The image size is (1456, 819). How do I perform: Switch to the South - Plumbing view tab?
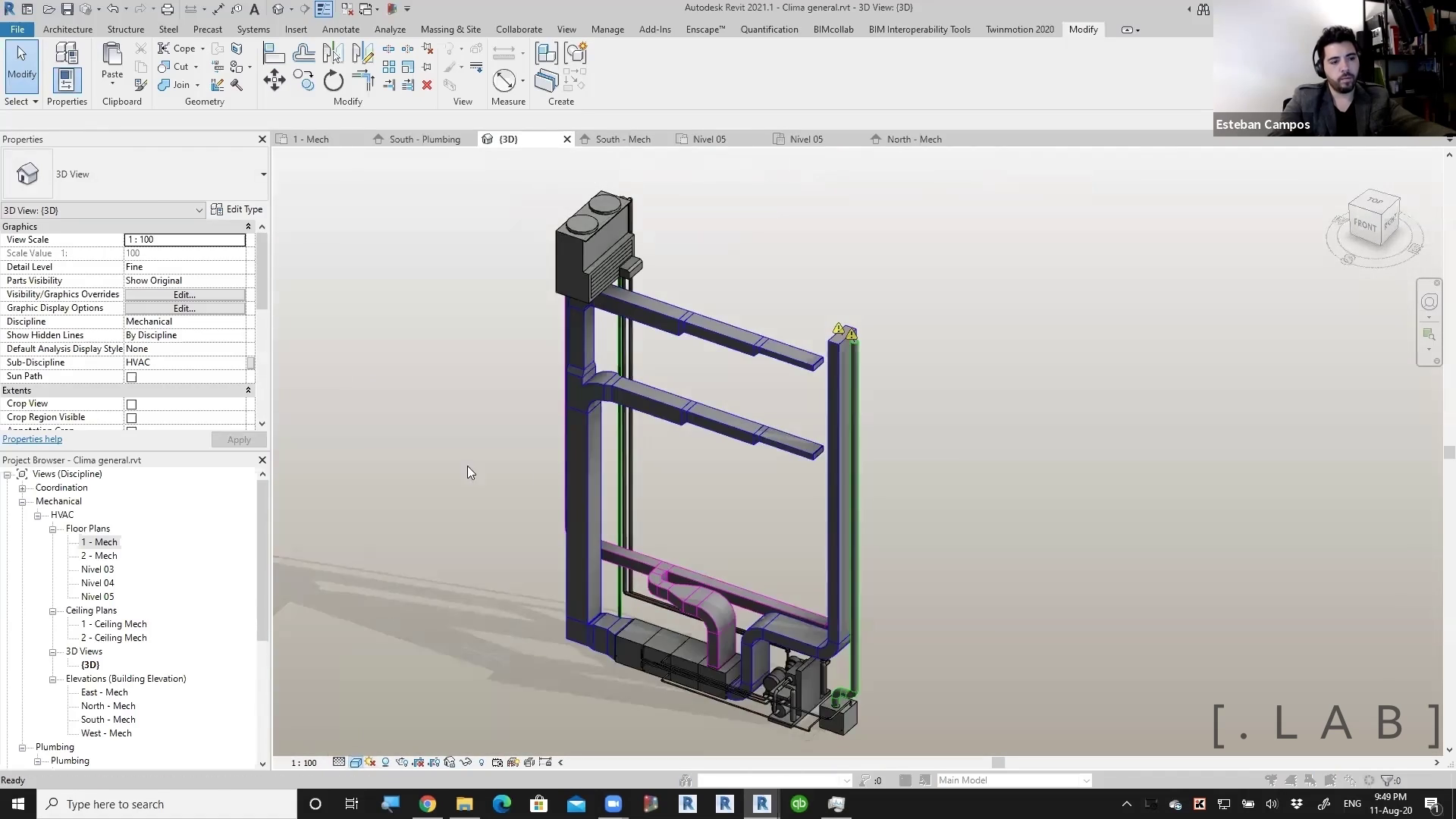pos(424,140)
